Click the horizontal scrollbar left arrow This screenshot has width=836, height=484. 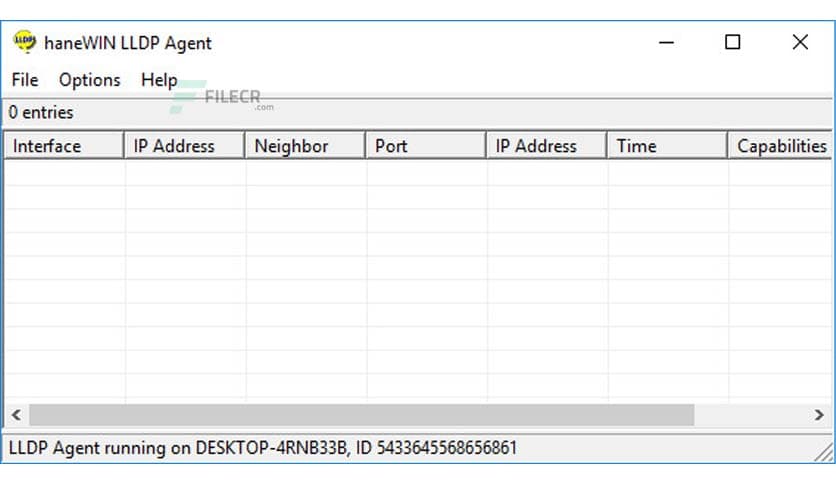pos(17,415)
